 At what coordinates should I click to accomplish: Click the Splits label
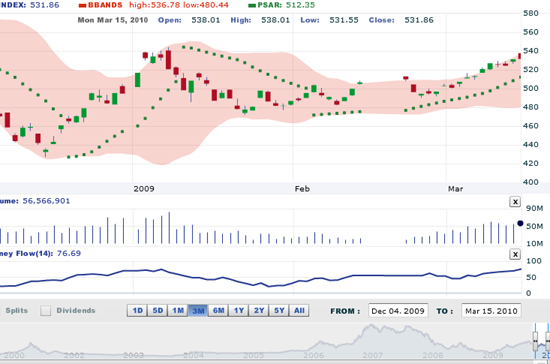16,311
